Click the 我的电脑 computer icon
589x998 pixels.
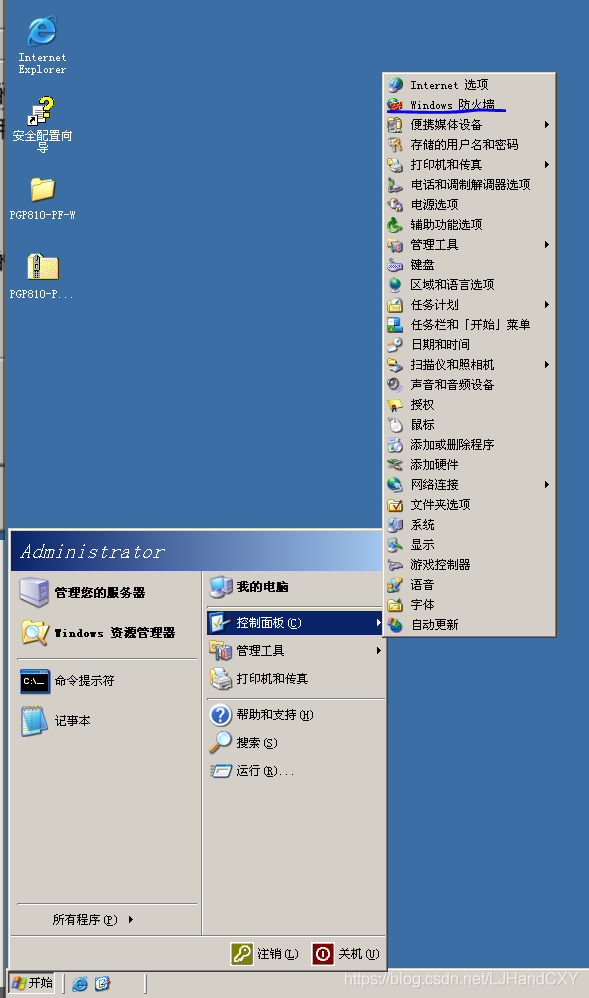point(221,587)
